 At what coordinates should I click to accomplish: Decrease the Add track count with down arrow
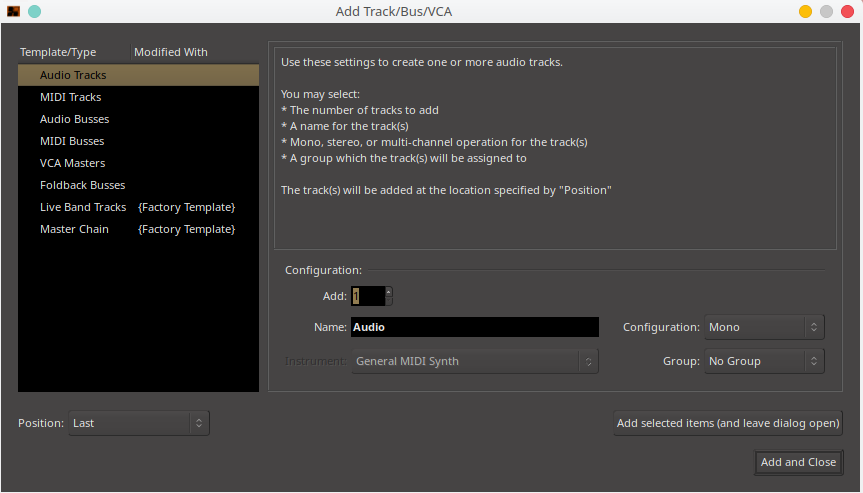pos(389,300)
